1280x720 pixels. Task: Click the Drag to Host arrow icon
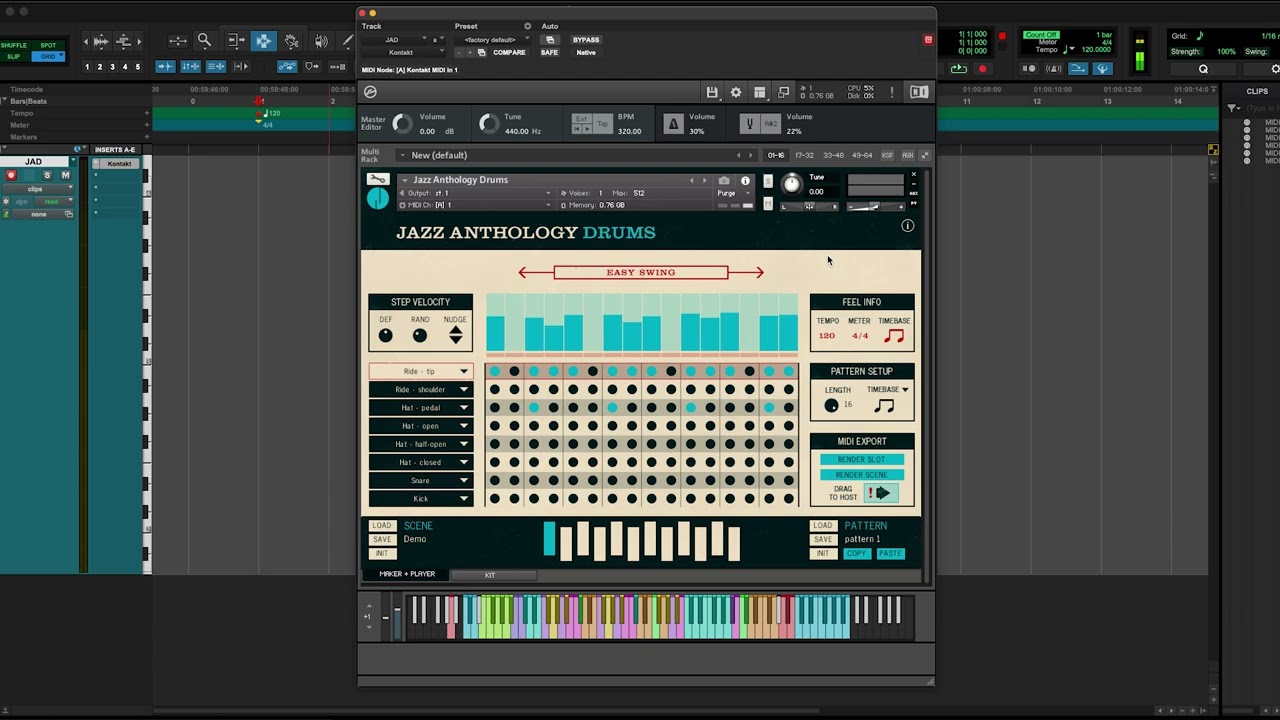tap(882, 493)
